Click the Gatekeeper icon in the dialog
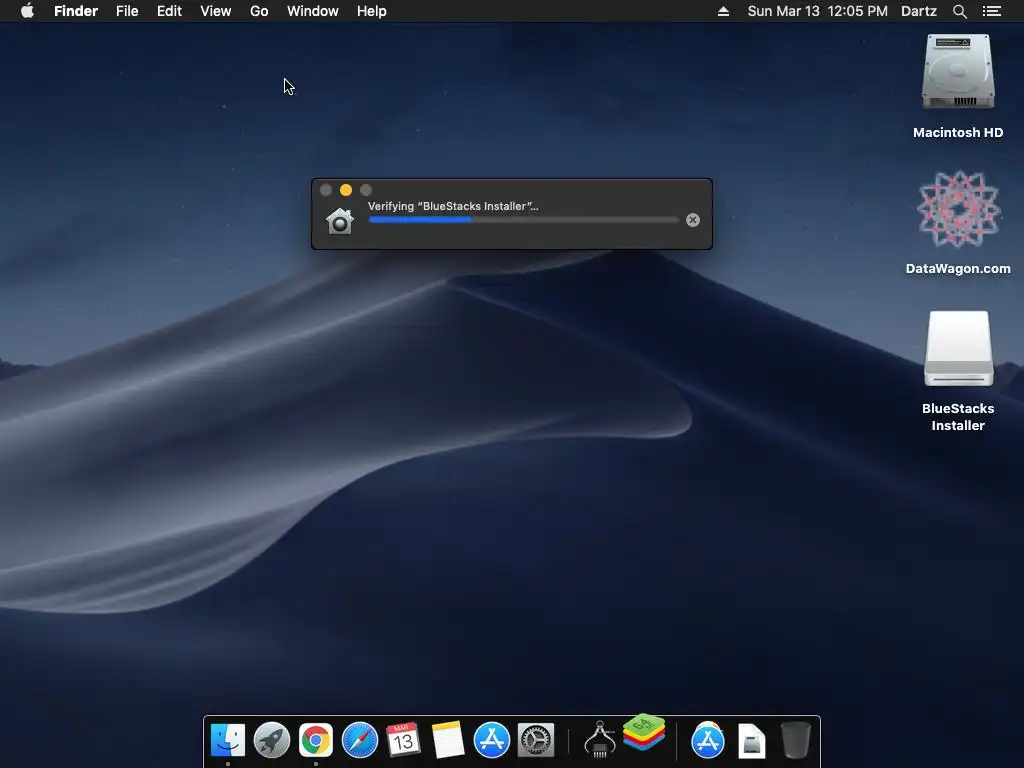Viewport: 1024px width, 768px height. pyautogui.click(x=340, y=221)
